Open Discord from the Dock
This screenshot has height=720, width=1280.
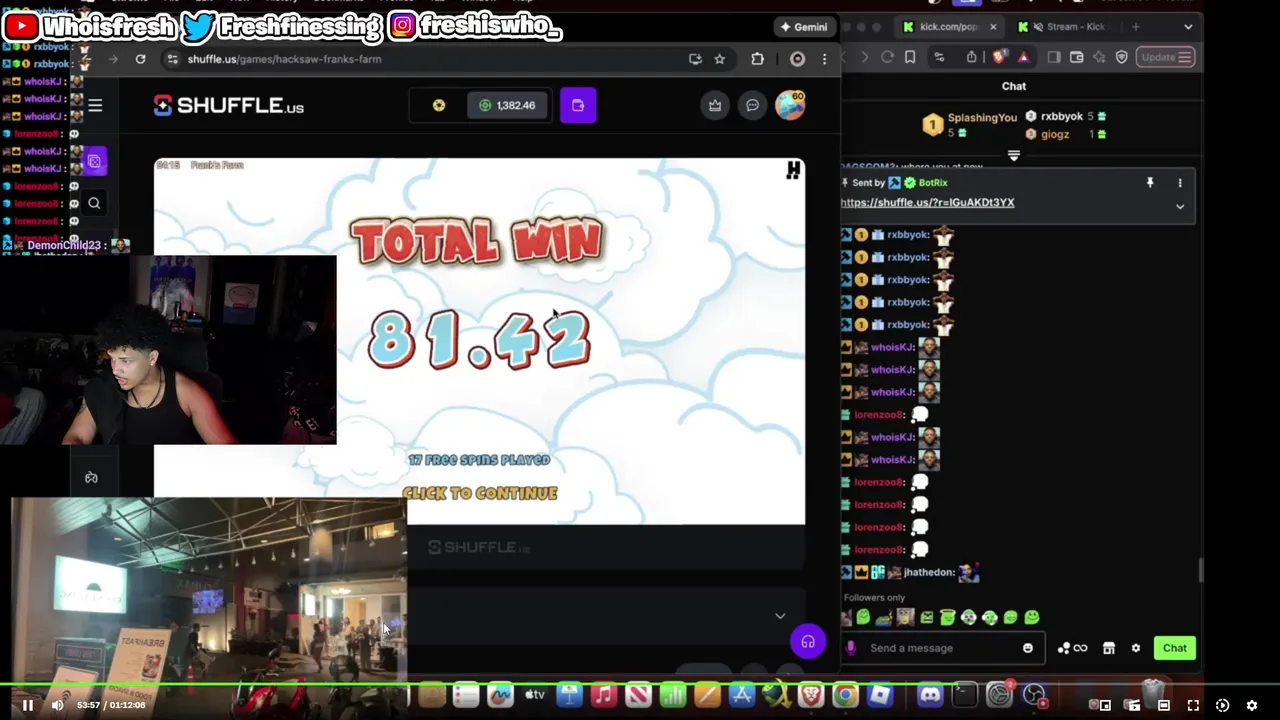[930, 695]
